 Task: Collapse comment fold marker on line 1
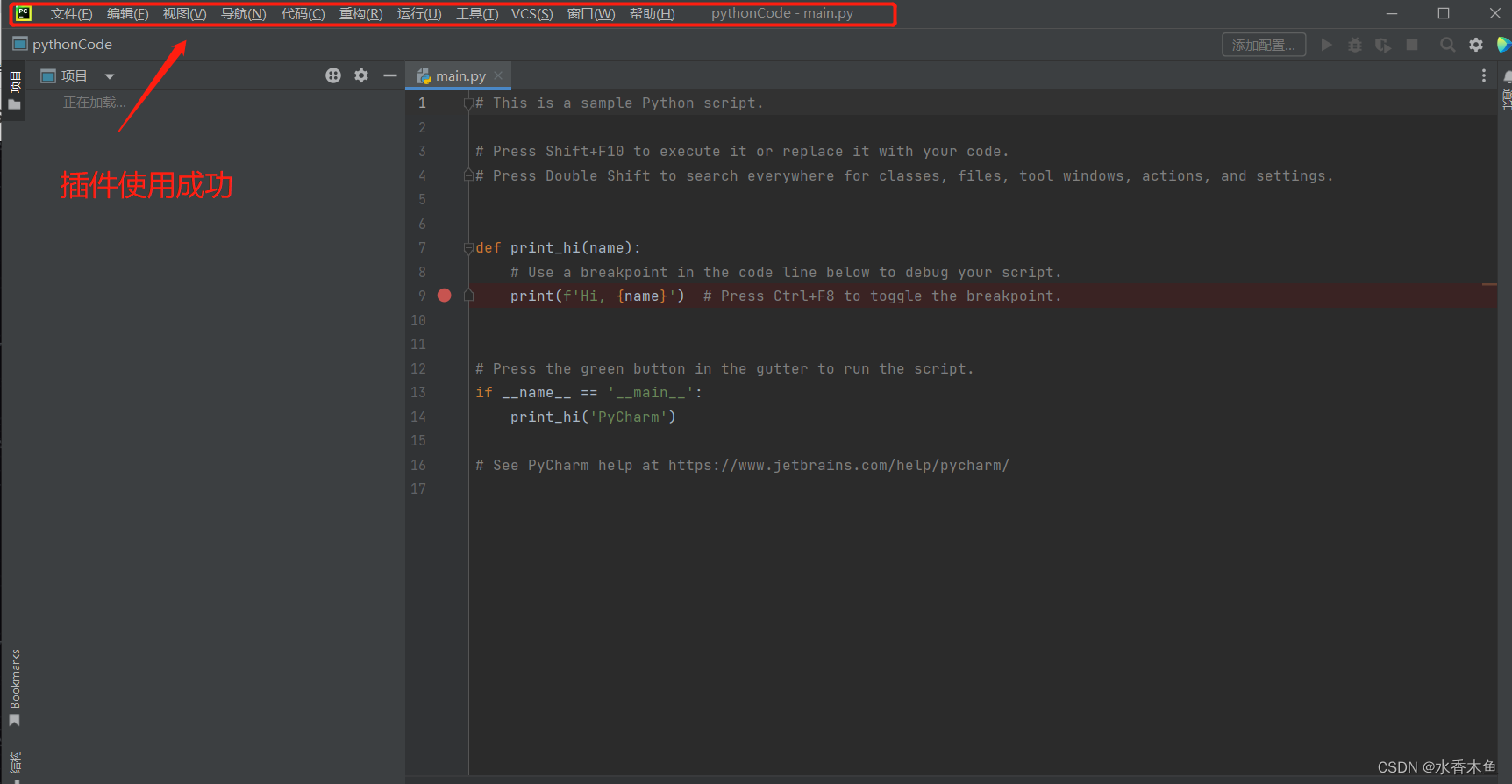[468, 103]
